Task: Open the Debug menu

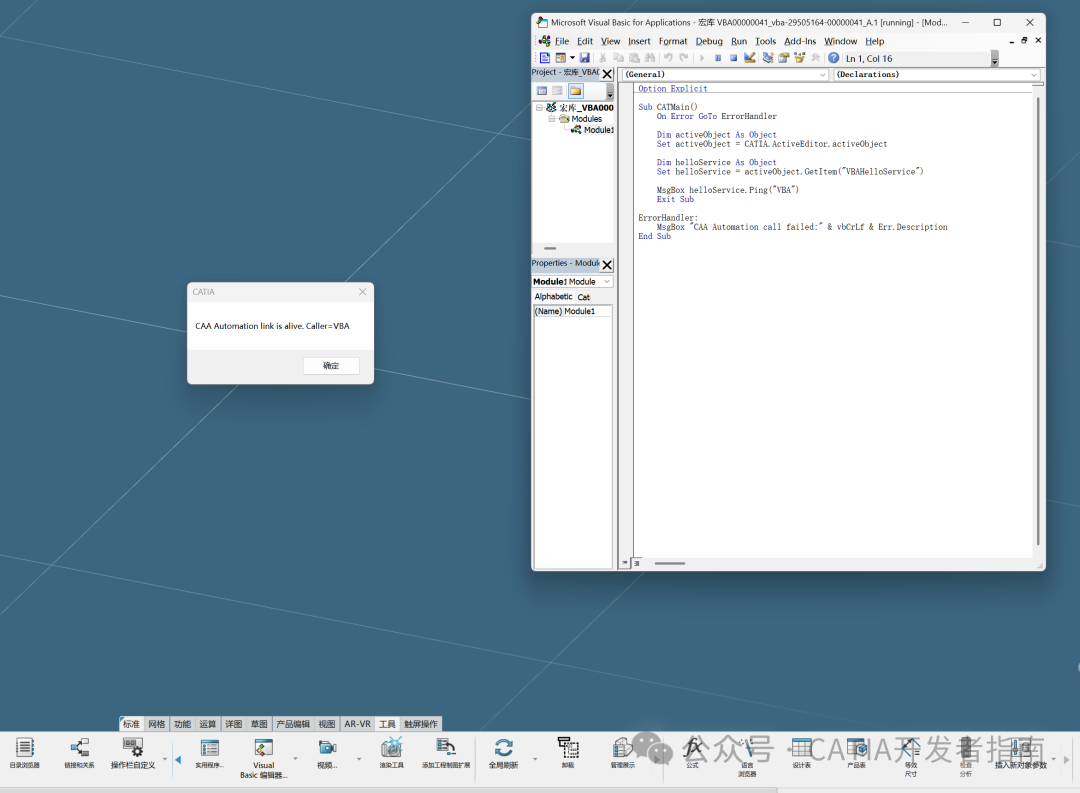Action: click(709, 41)
